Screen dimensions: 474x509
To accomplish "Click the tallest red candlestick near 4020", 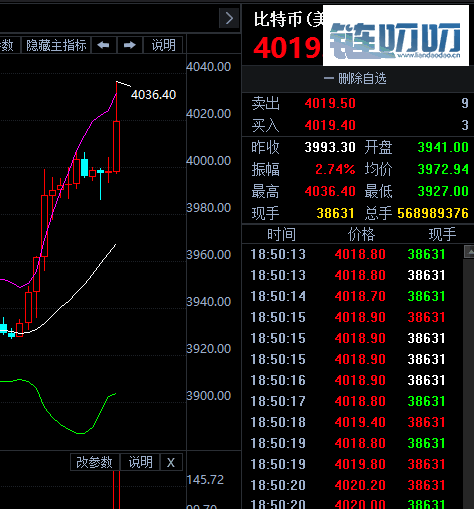I will (116, 147).
